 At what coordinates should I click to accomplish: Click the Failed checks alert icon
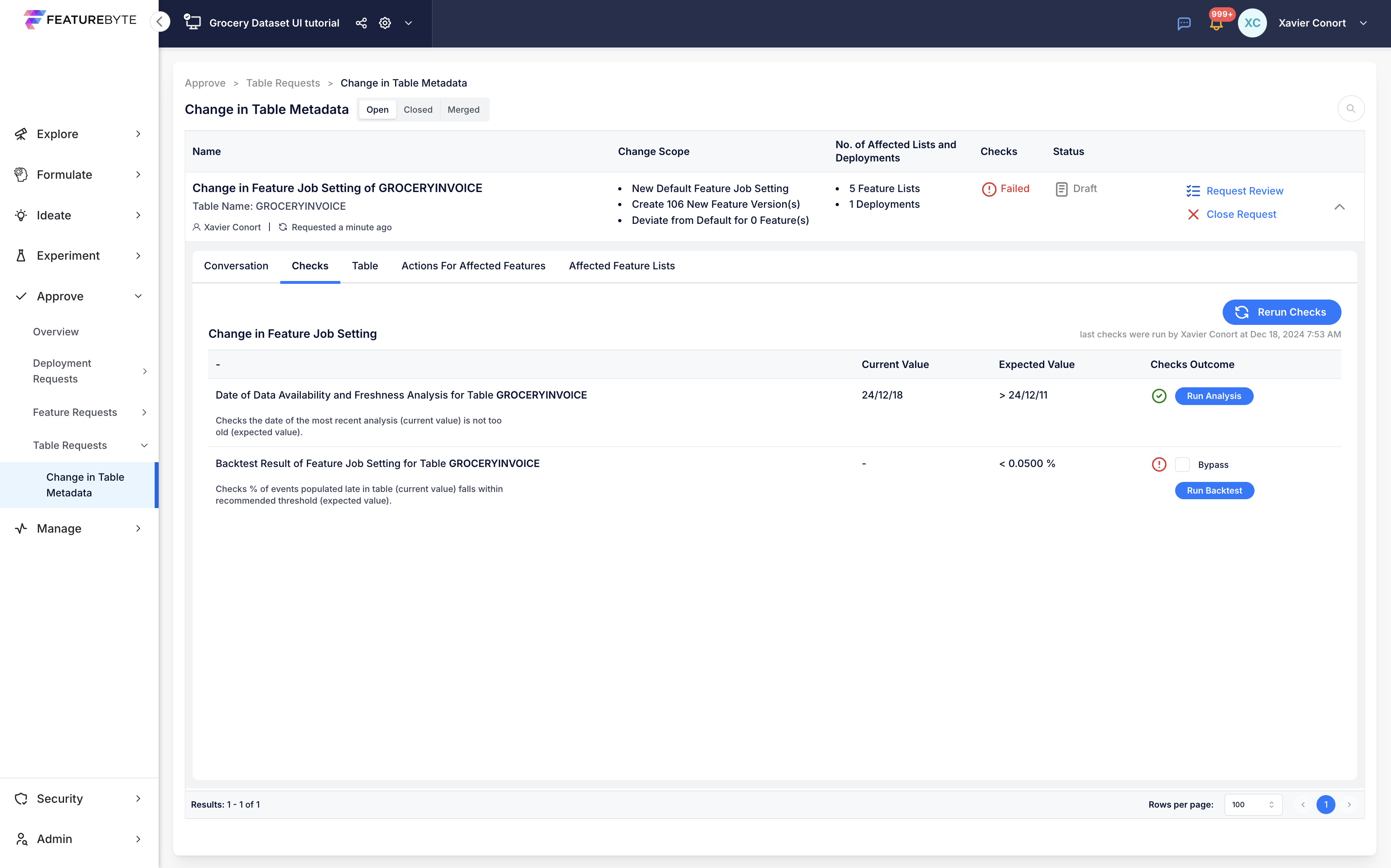pos(989,189)
